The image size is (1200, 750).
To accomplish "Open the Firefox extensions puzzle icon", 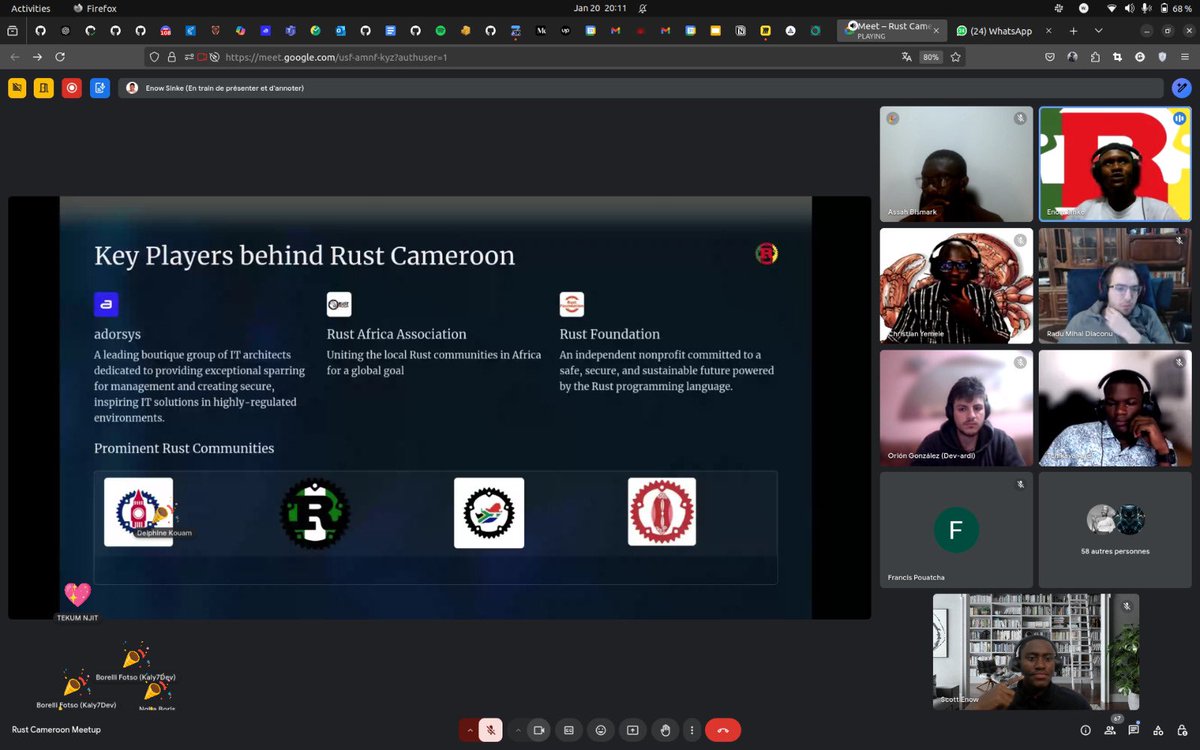I will (1095, 57).
